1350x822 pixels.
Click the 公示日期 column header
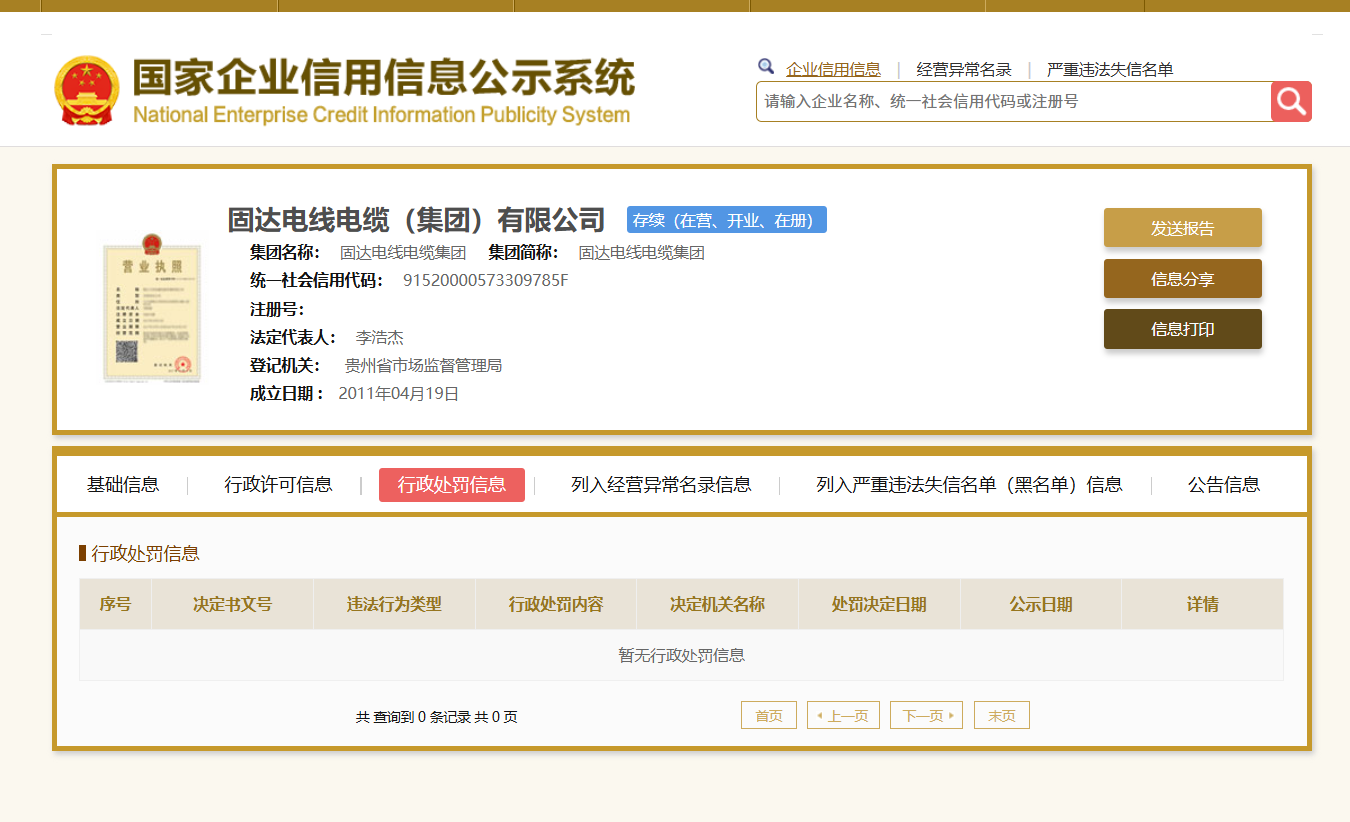point(1041,604)
